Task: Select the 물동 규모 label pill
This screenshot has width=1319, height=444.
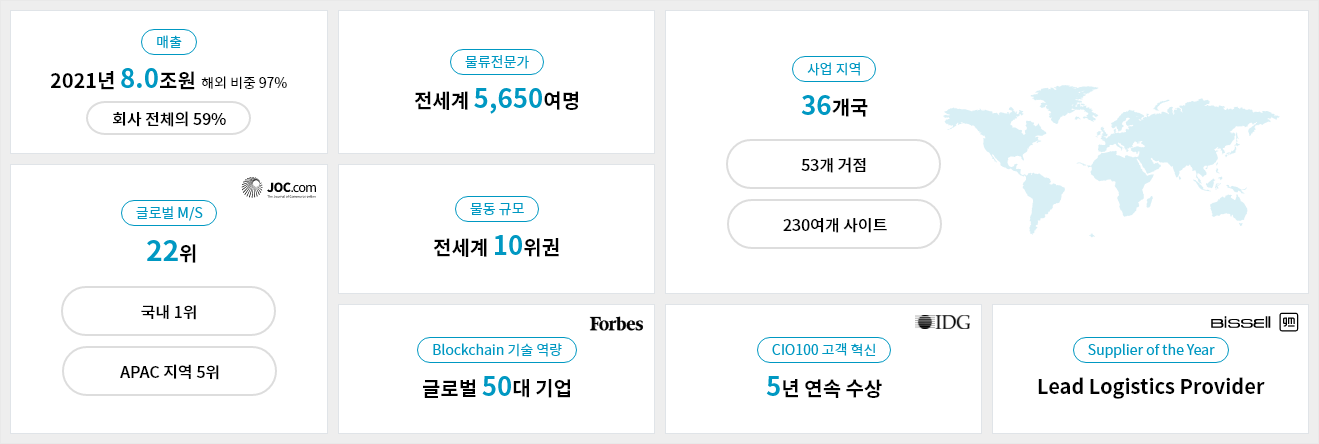Action: click(x=497, y=209)
